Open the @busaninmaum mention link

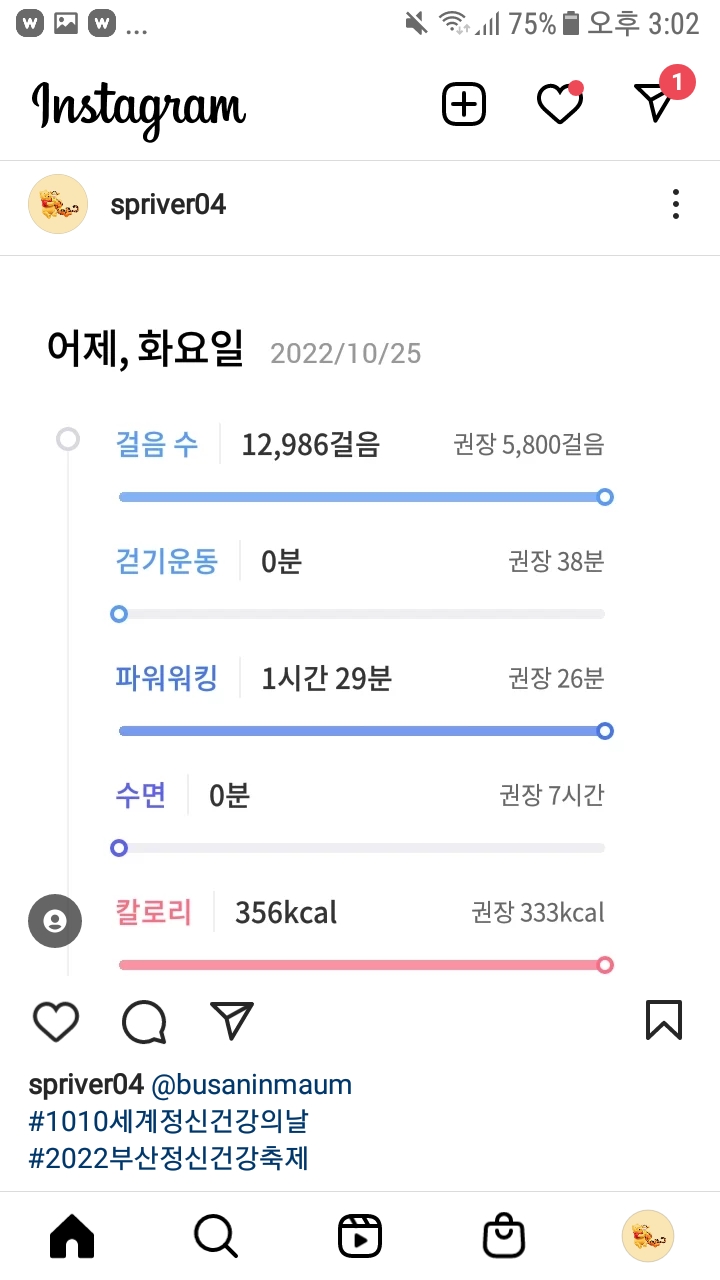pyautogui.click(x=251, y=1085)
